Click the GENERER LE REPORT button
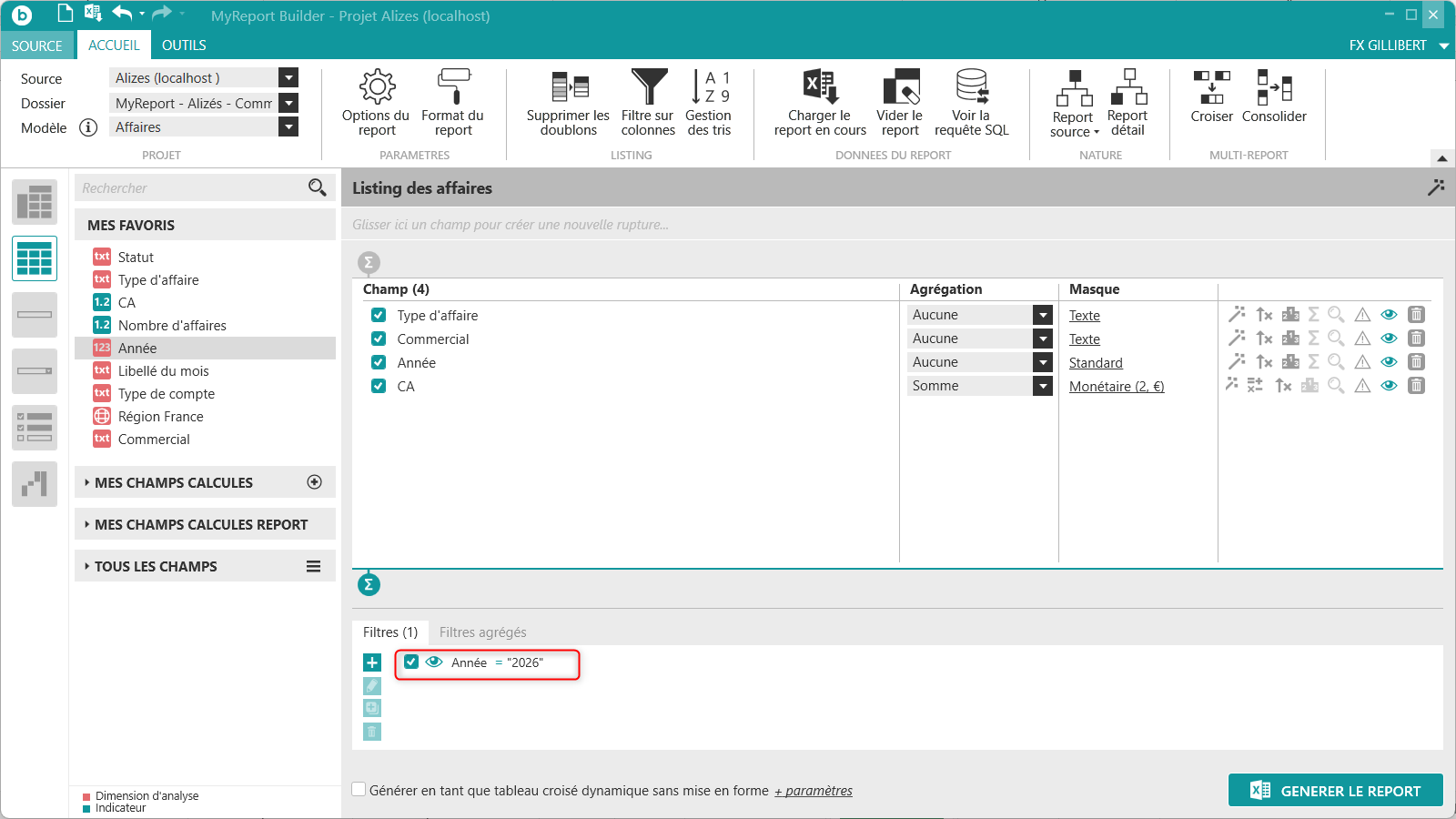This screenshot has width=1456, height=819. [x=1336, y=790]
